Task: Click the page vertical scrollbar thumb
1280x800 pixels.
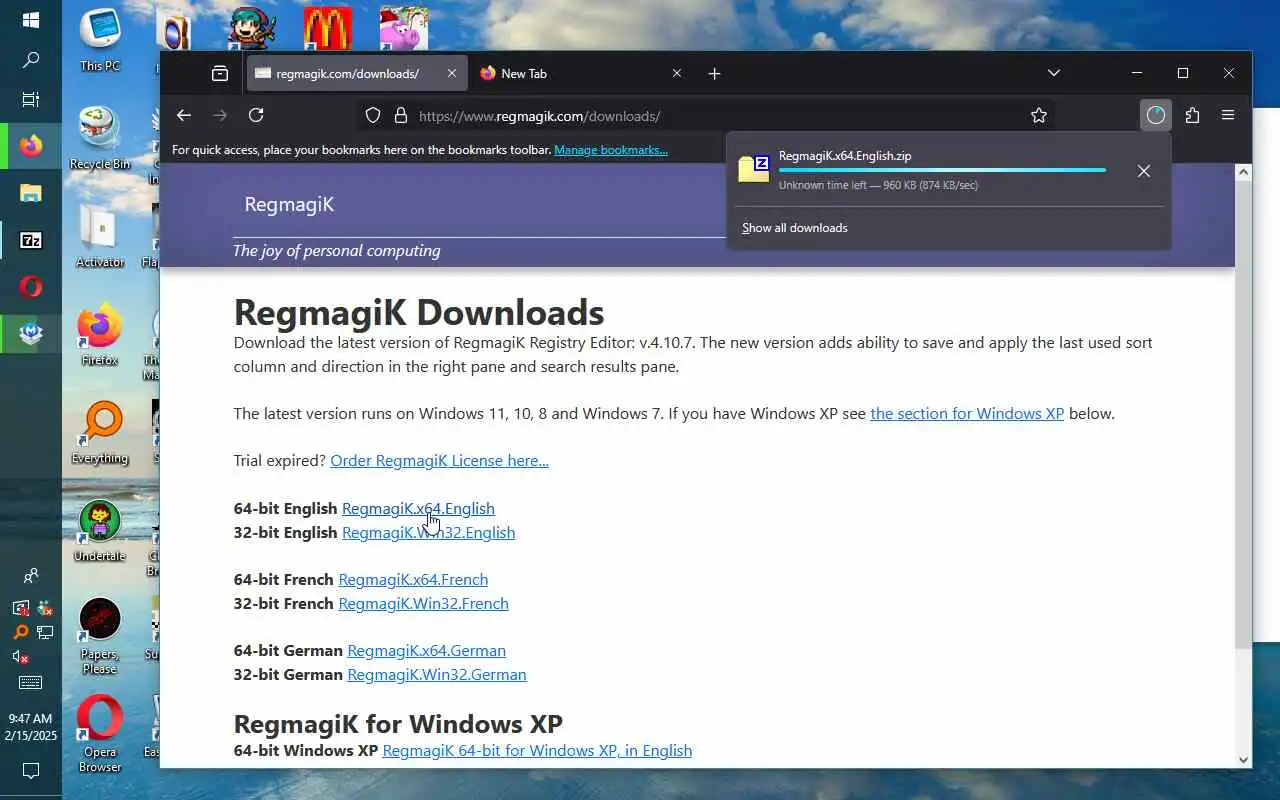Action: [x=1243, y=415]
